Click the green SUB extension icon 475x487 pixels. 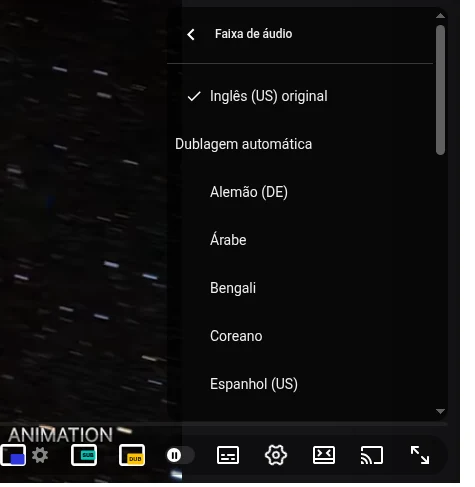click(x=84, y=455)
